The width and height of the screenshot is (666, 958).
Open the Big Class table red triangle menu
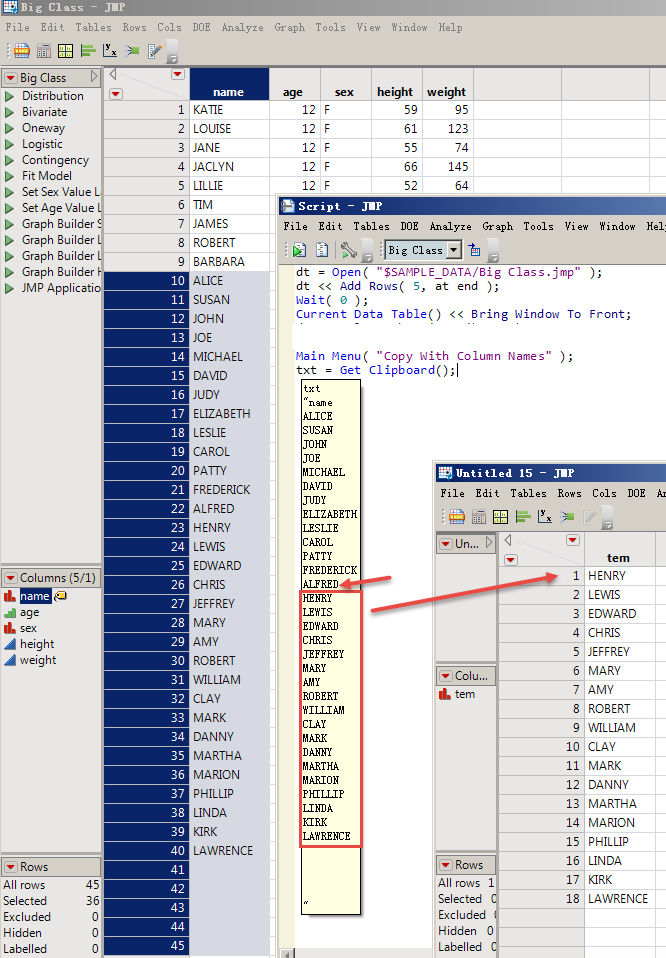(x=10, y=77)
